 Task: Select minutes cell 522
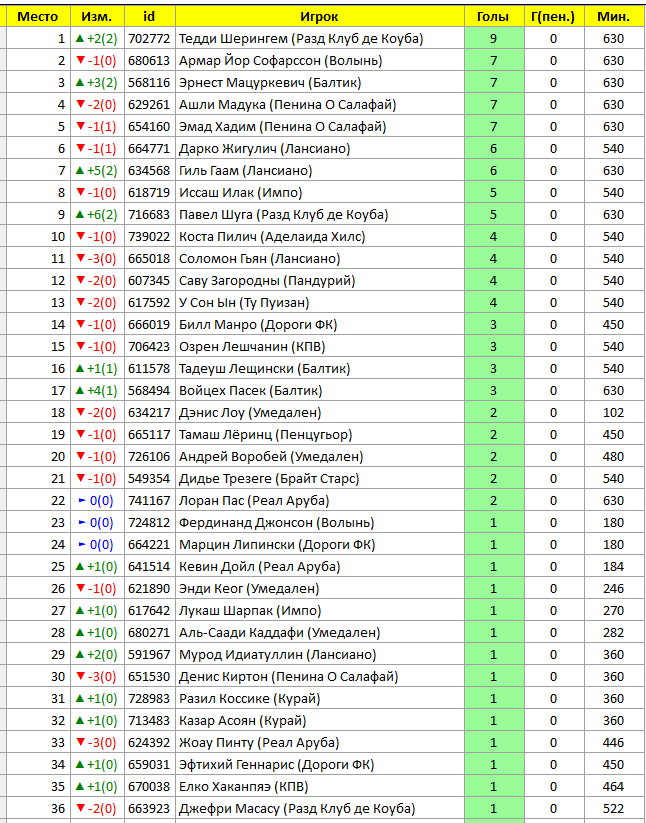tap(613, 810)
